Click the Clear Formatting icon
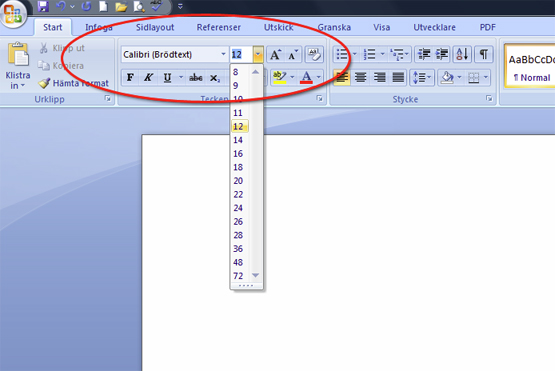Screen dimensions: 555x371 click(314, 55)
